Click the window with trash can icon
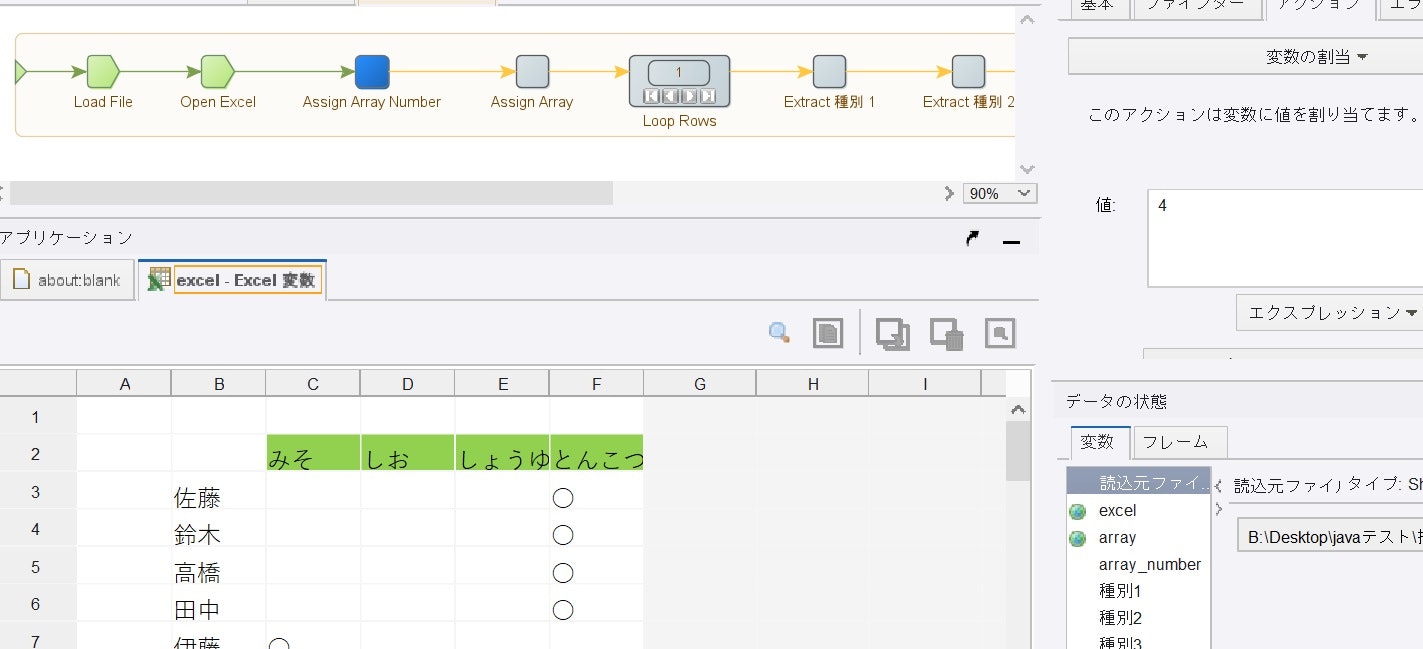Viewport: 1423px width, 649px height. [x=946, y=334]
